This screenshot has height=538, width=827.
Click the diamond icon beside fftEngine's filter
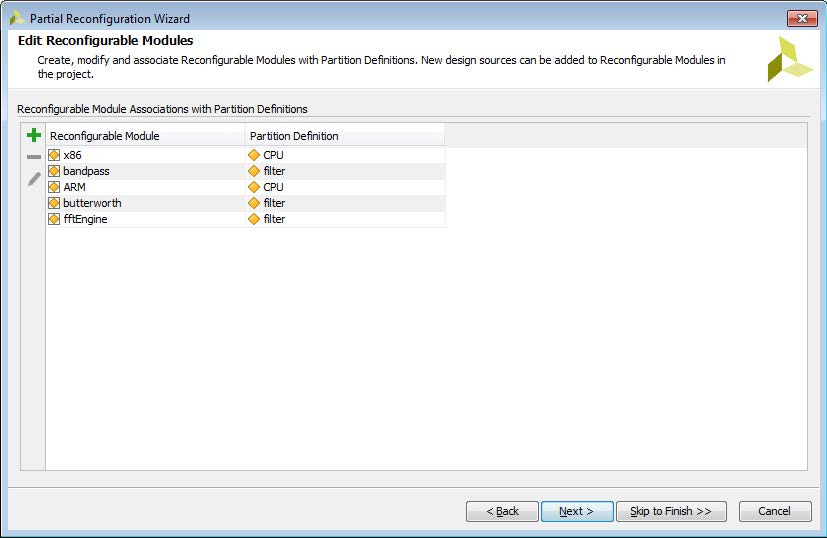coord(254,219)
